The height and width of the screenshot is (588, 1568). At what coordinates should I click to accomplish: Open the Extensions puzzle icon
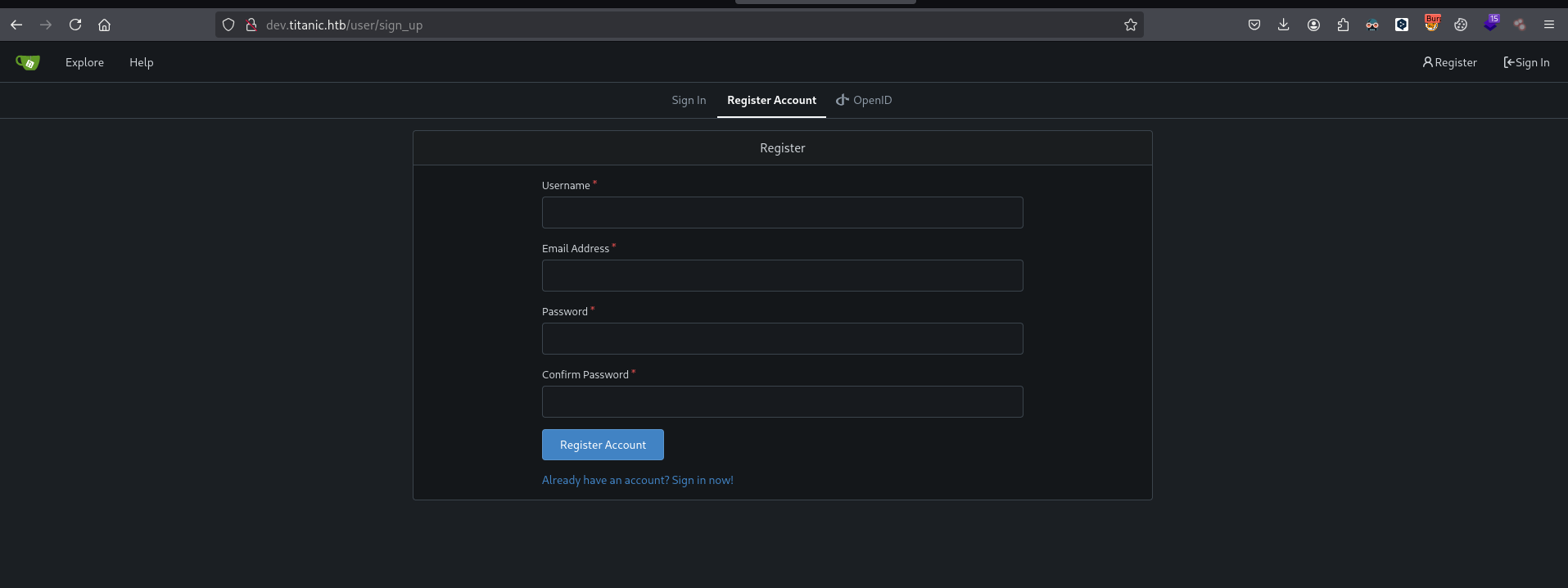pyautogui.click(x=1343, y=25)
